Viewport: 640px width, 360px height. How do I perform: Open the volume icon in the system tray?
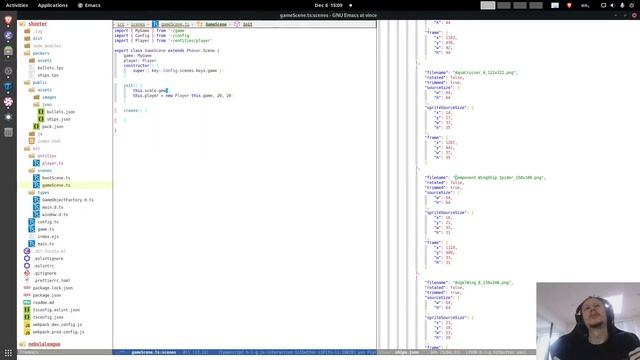pos(612,5)
